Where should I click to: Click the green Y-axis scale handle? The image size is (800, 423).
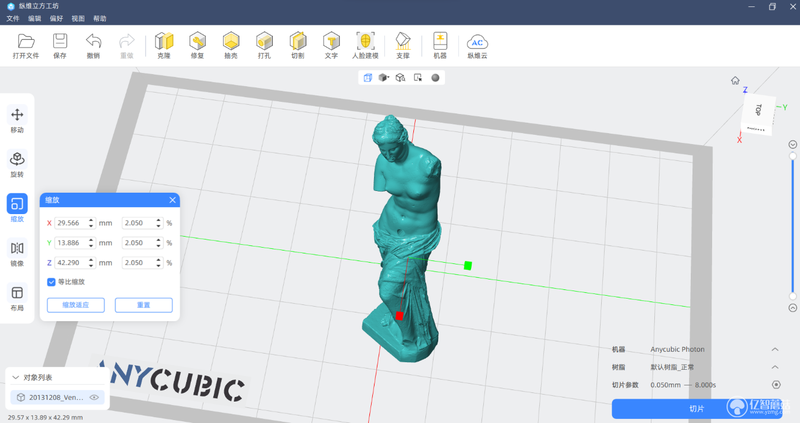pos(468,265)
